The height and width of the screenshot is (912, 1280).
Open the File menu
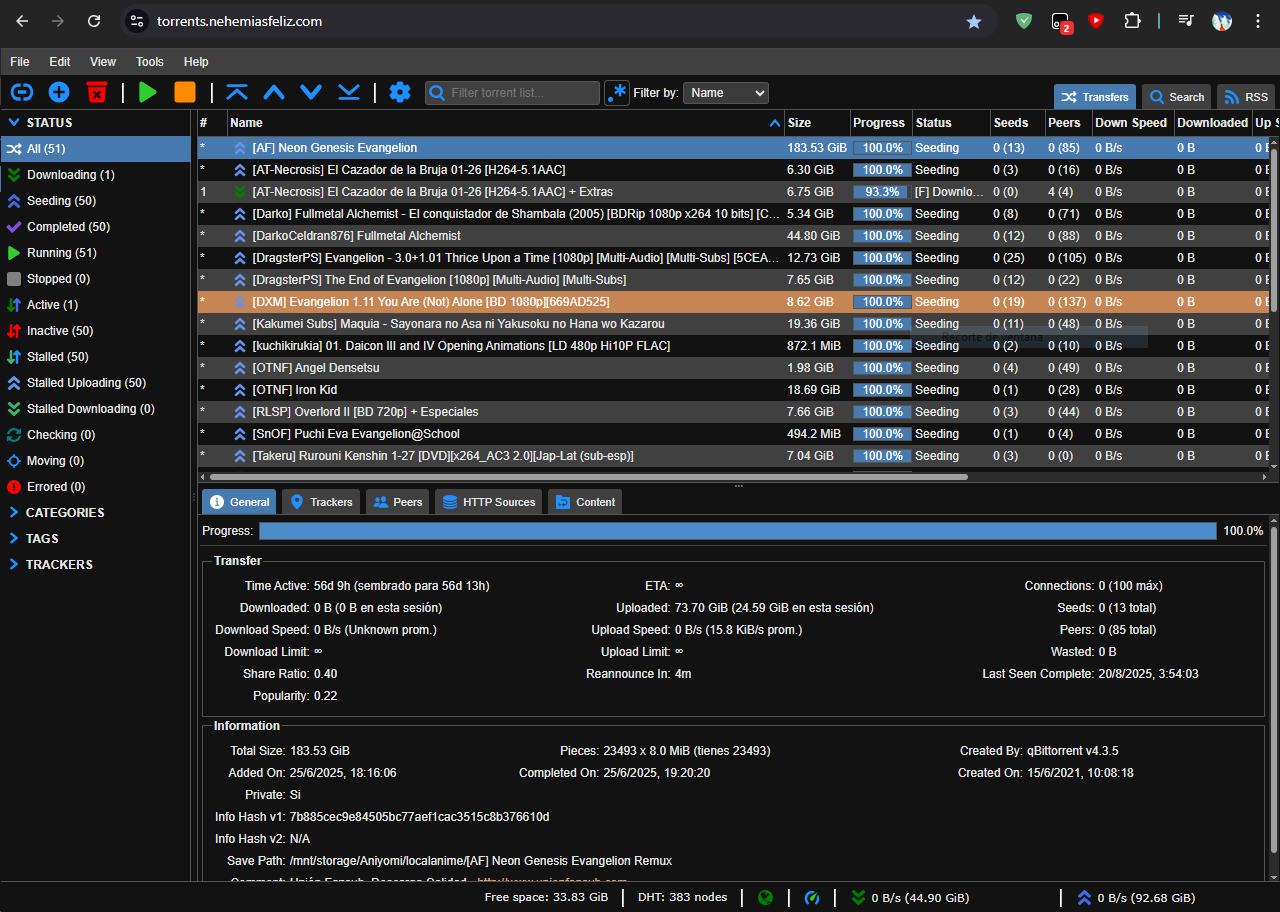coord(20,61)
